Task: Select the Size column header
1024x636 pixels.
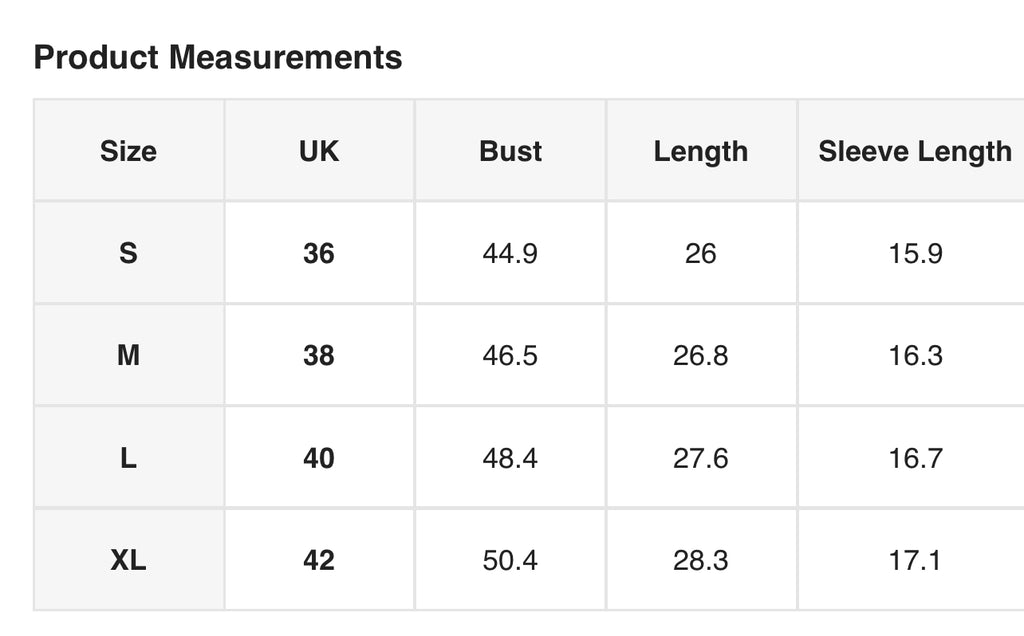Action: pos(129,151)
